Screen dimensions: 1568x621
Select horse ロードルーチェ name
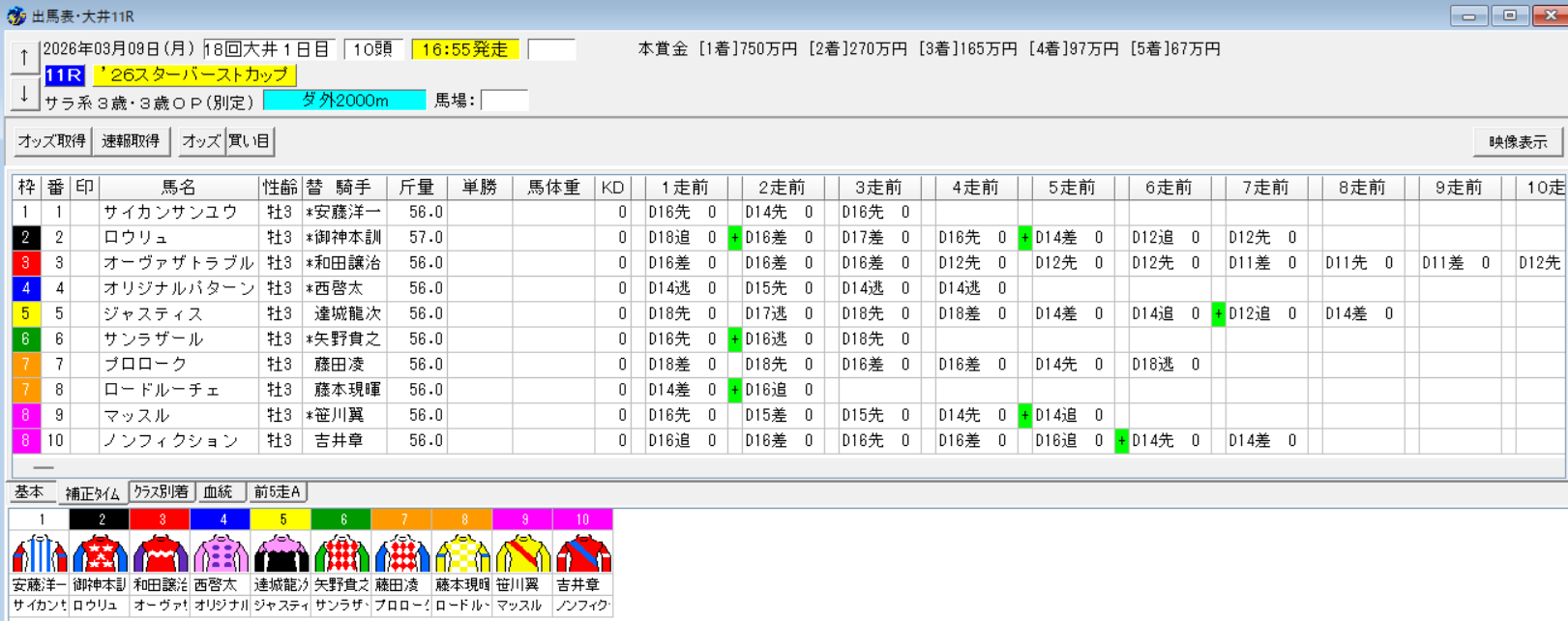[162, 390]
